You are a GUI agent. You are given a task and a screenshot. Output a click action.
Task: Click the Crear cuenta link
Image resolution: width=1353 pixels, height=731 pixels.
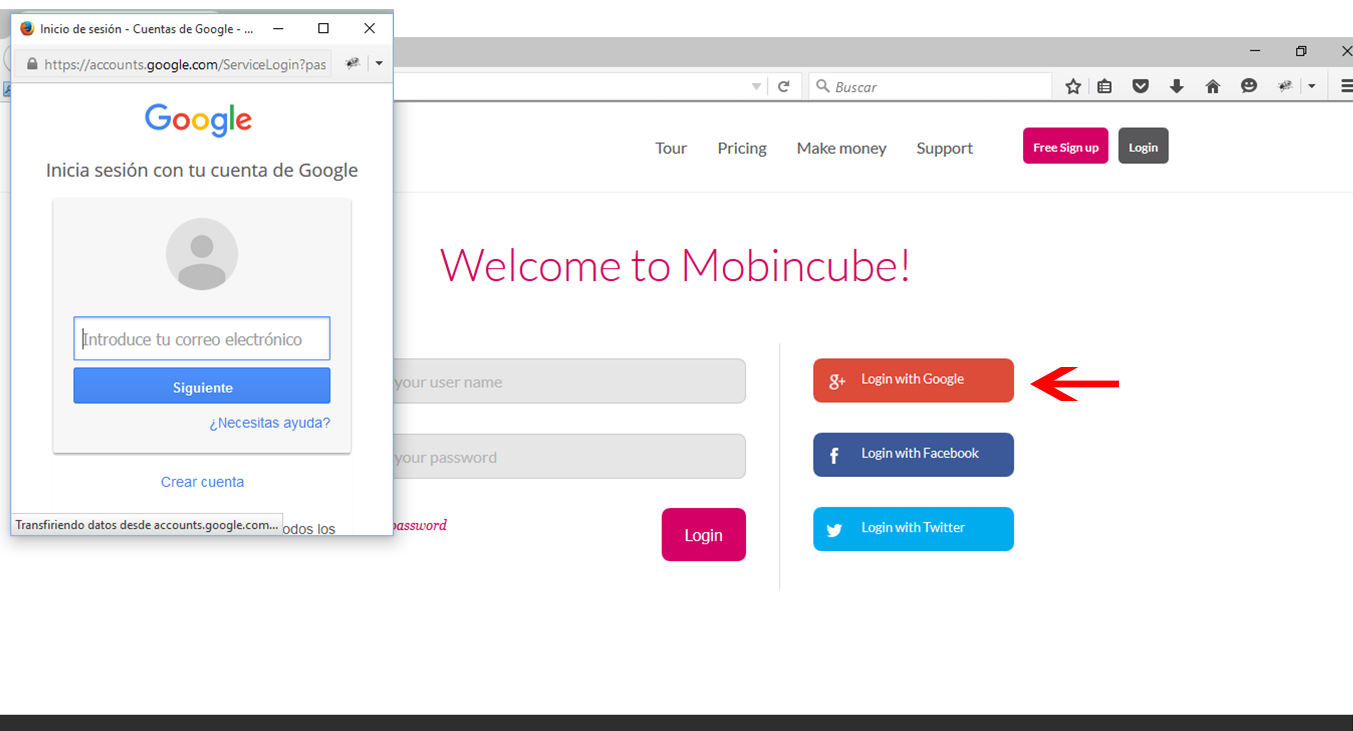pyautogui.click(x=202, y=482)
